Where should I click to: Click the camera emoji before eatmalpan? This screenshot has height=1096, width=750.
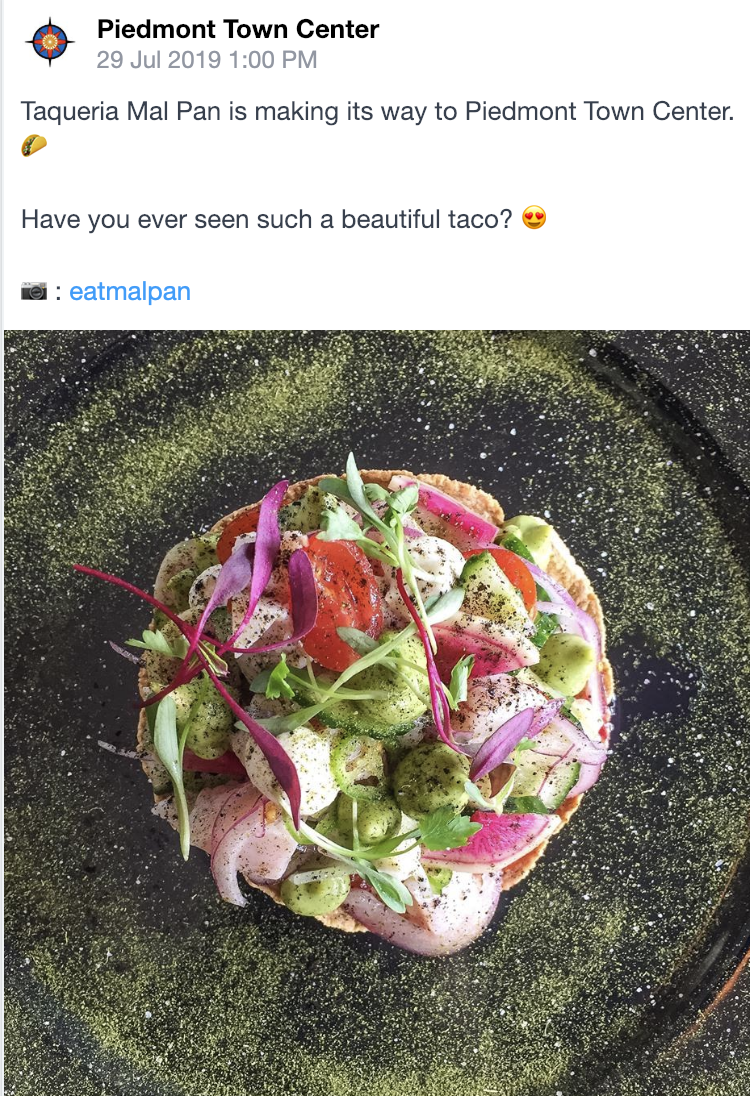coord(34,291)
